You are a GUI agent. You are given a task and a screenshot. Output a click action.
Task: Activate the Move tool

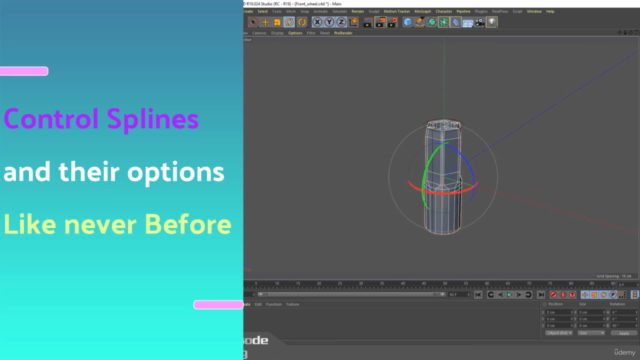pos(265,22)
